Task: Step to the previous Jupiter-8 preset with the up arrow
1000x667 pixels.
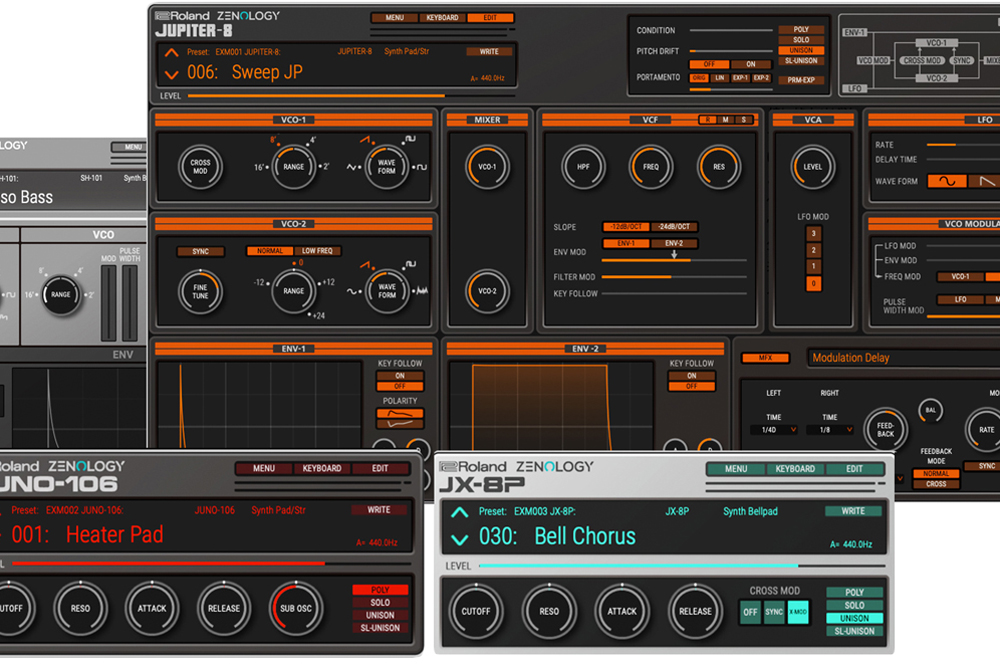Action: (x=171, y=53)
